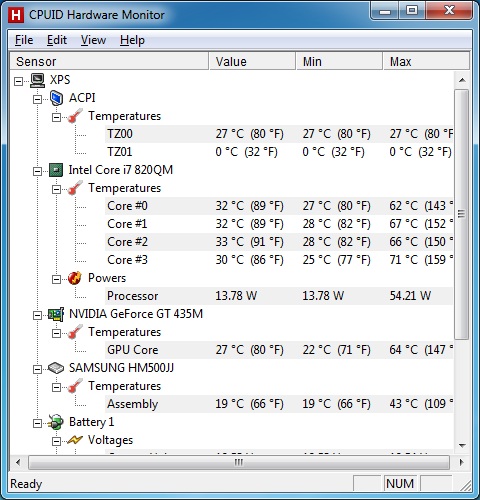Click the Value column header
This screenshot has width=480, height=500.
(252, 61)
